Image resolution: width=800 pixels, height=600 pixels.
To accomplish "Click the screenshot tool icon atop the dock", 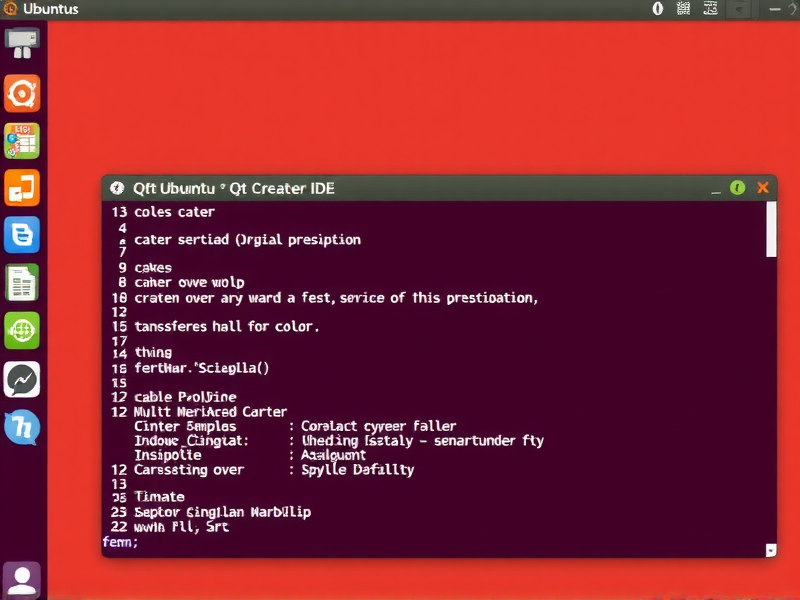I will coord(22,44).
